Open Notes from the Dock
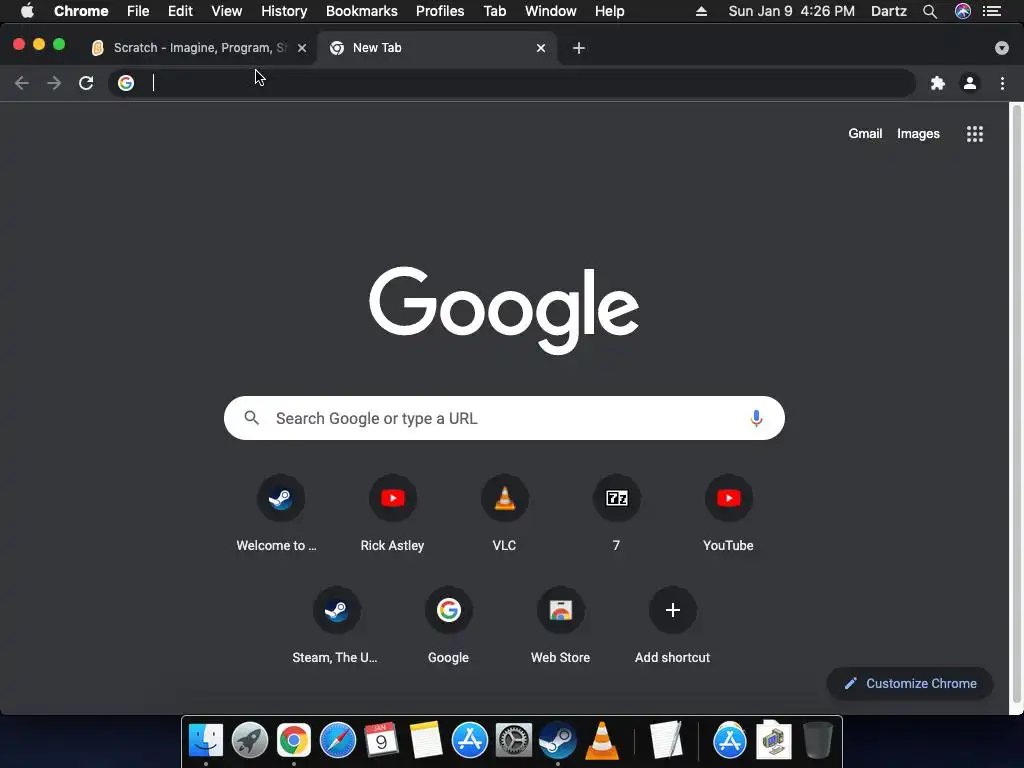This screenshot has height=768, width=1024. click(x=426, y=741)
